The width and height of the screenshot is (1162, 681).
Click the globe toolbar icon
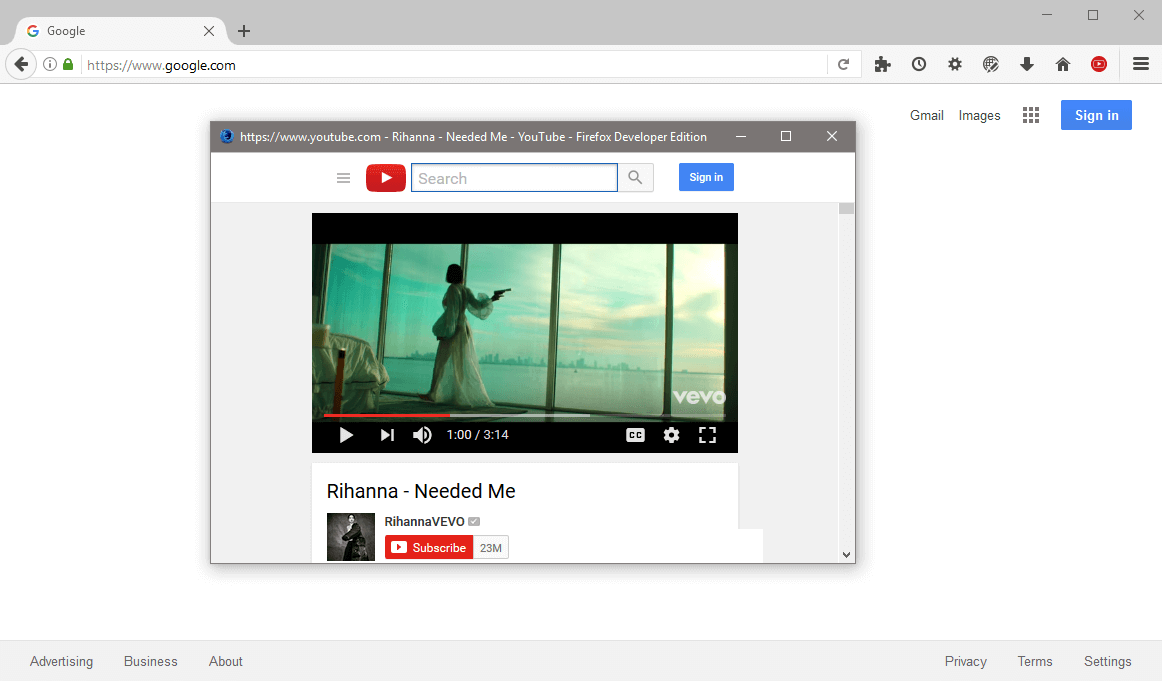tap(991, 64)
